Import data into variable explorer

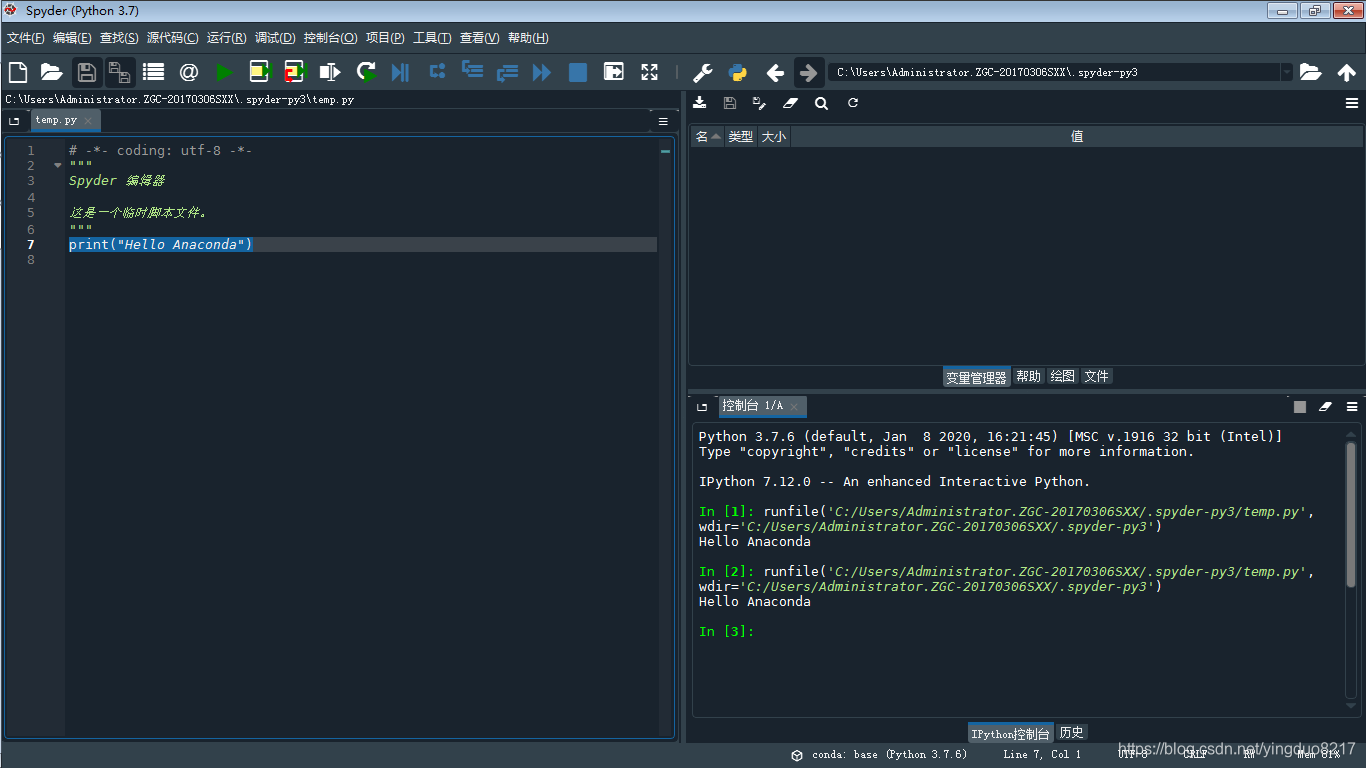pos(700,103)
